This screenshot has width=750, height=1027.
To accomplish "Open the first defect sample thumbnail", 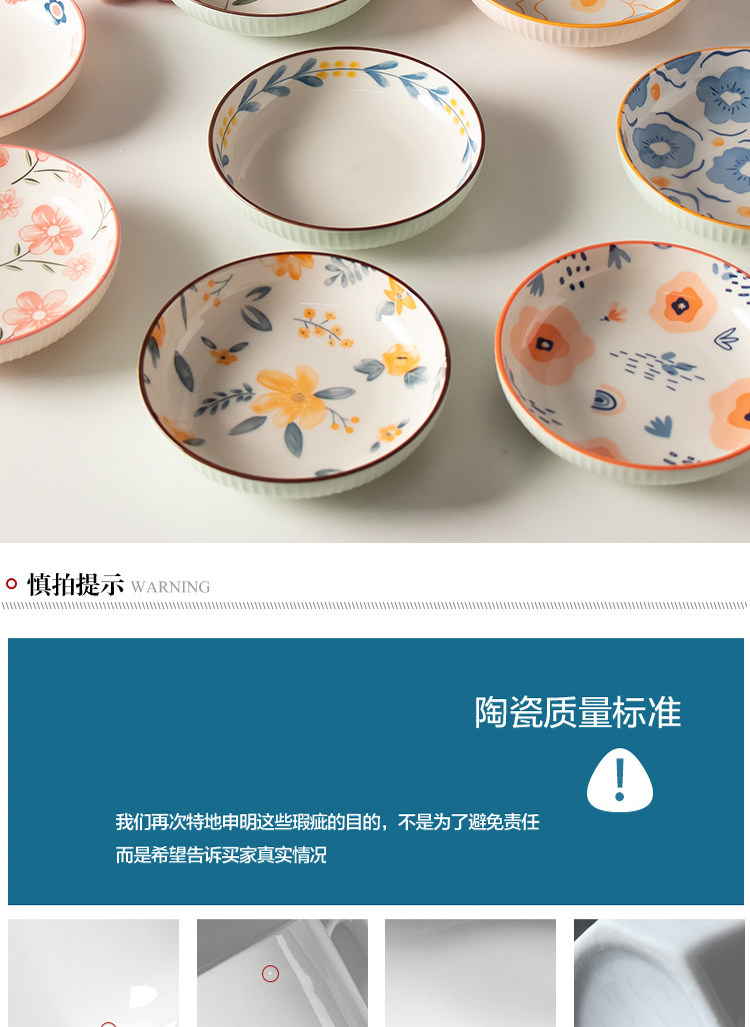I will pyautogui.click(x=94, y=973).
